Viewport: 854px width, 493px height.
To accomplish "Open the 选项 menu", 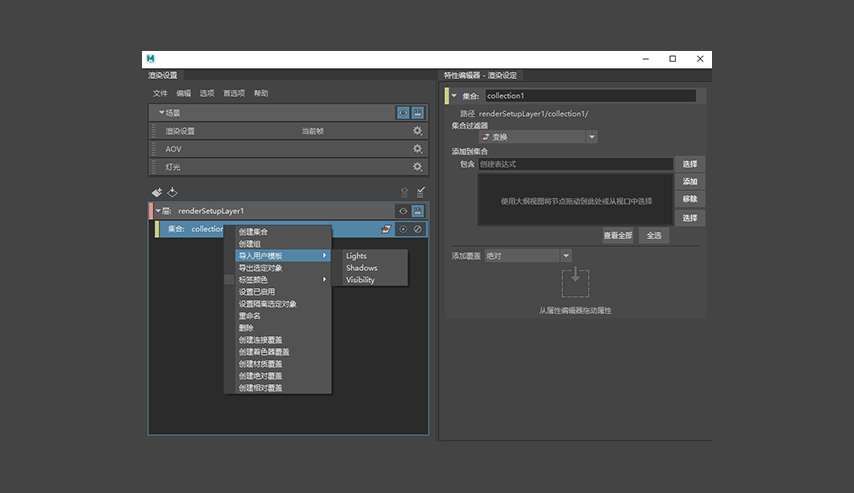I will point(207,93).
